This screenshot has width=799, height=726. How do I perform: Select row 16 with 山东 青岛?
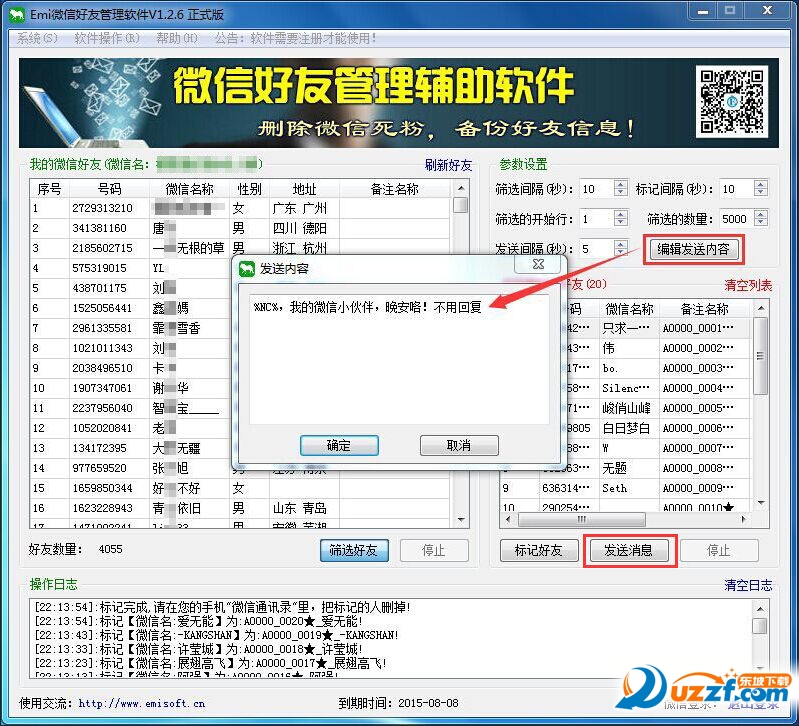[241, 508]
